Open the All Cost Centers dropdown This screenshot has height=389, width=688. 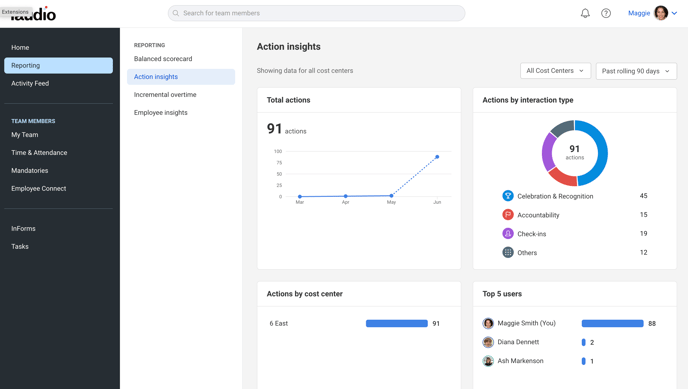pos(555,71)
